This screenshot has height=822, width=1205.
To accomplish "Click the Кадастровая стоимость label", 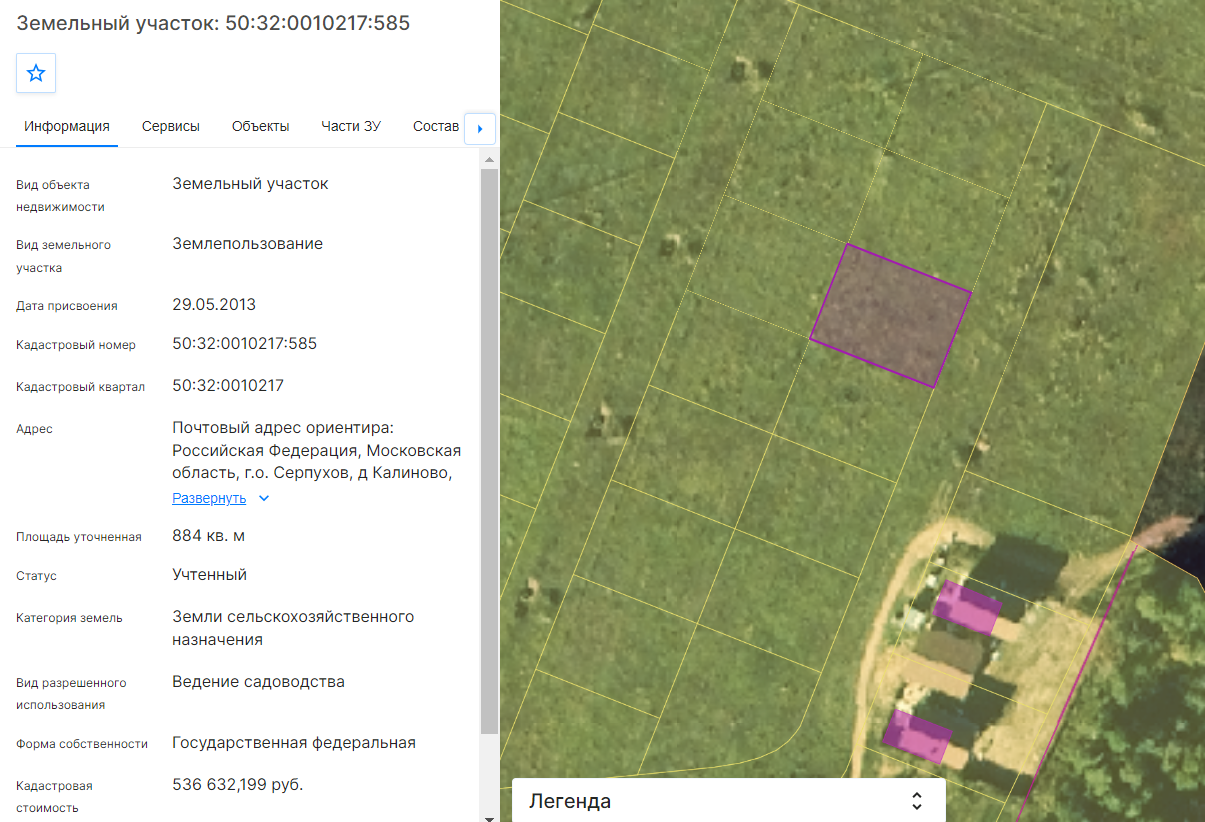I will [x=55, y=797].
